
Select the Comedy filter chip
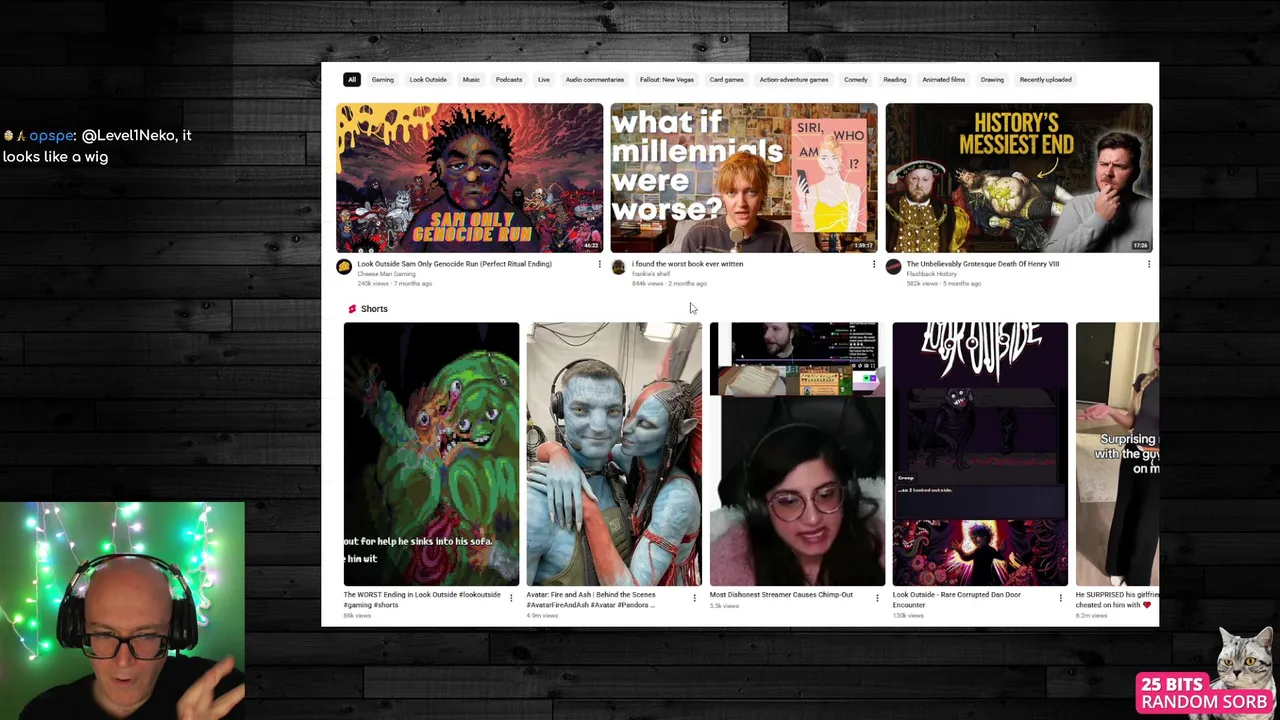pyautogui.click(x=856, y=80)
